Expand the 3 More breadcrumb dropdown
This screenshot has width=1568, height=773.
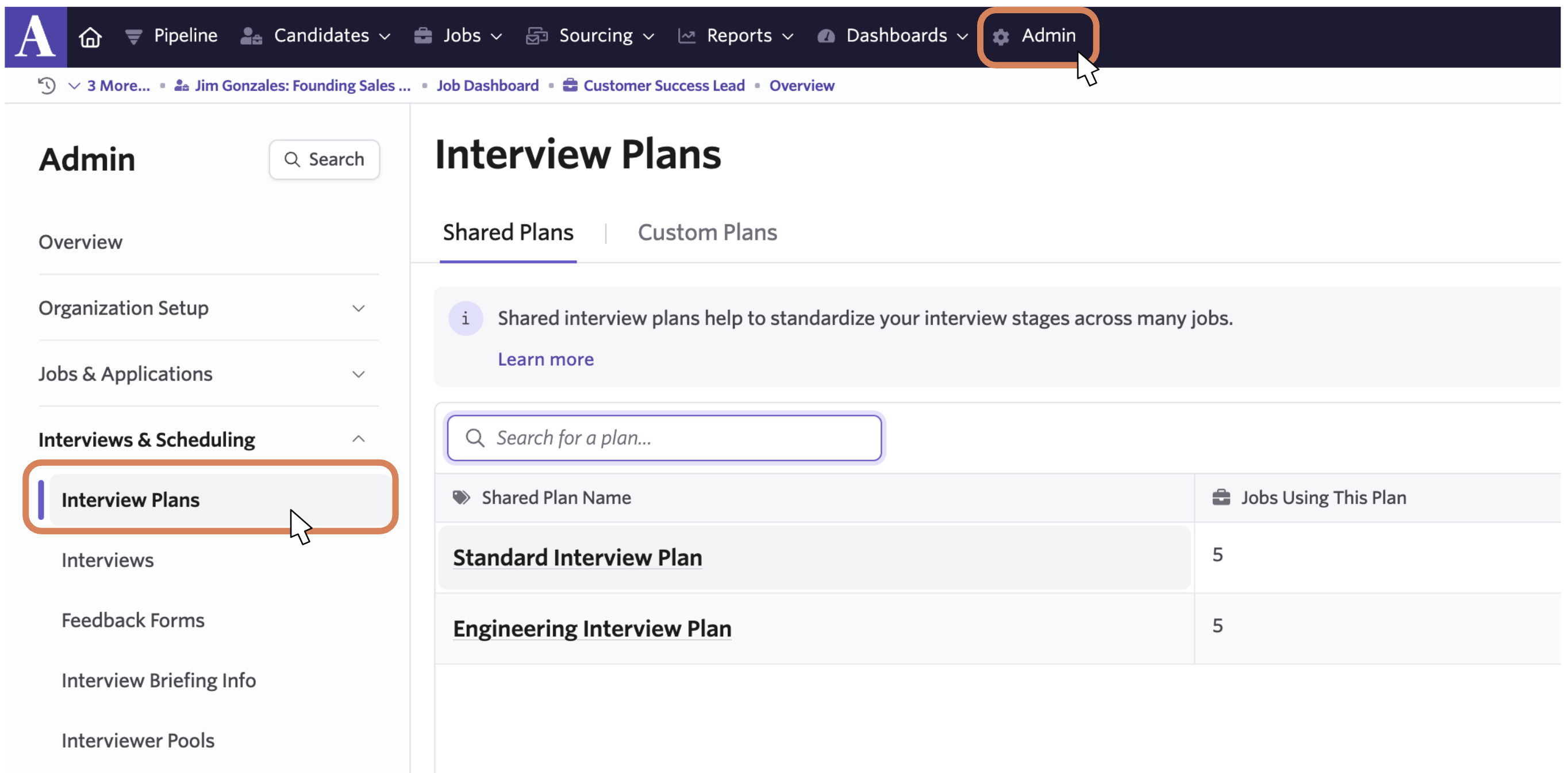(110, 86)
